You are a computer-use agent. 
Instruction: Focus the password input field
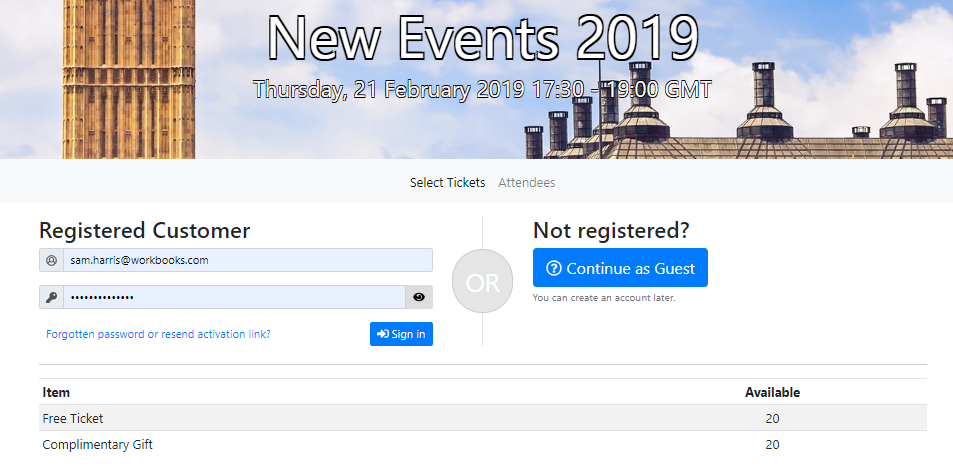[x=235, y=297]
